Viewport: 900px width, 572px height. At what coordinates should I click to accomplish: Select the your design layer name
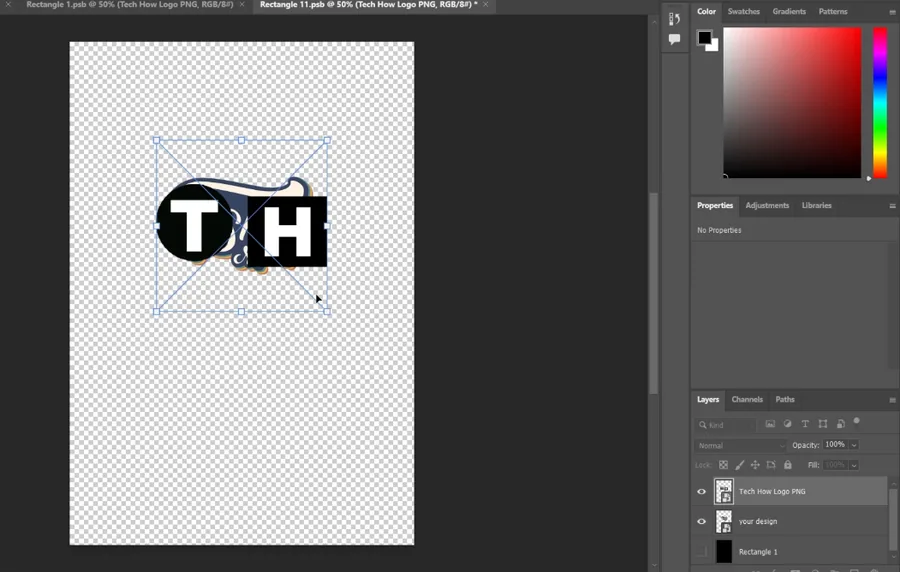[x=758, y=522]
